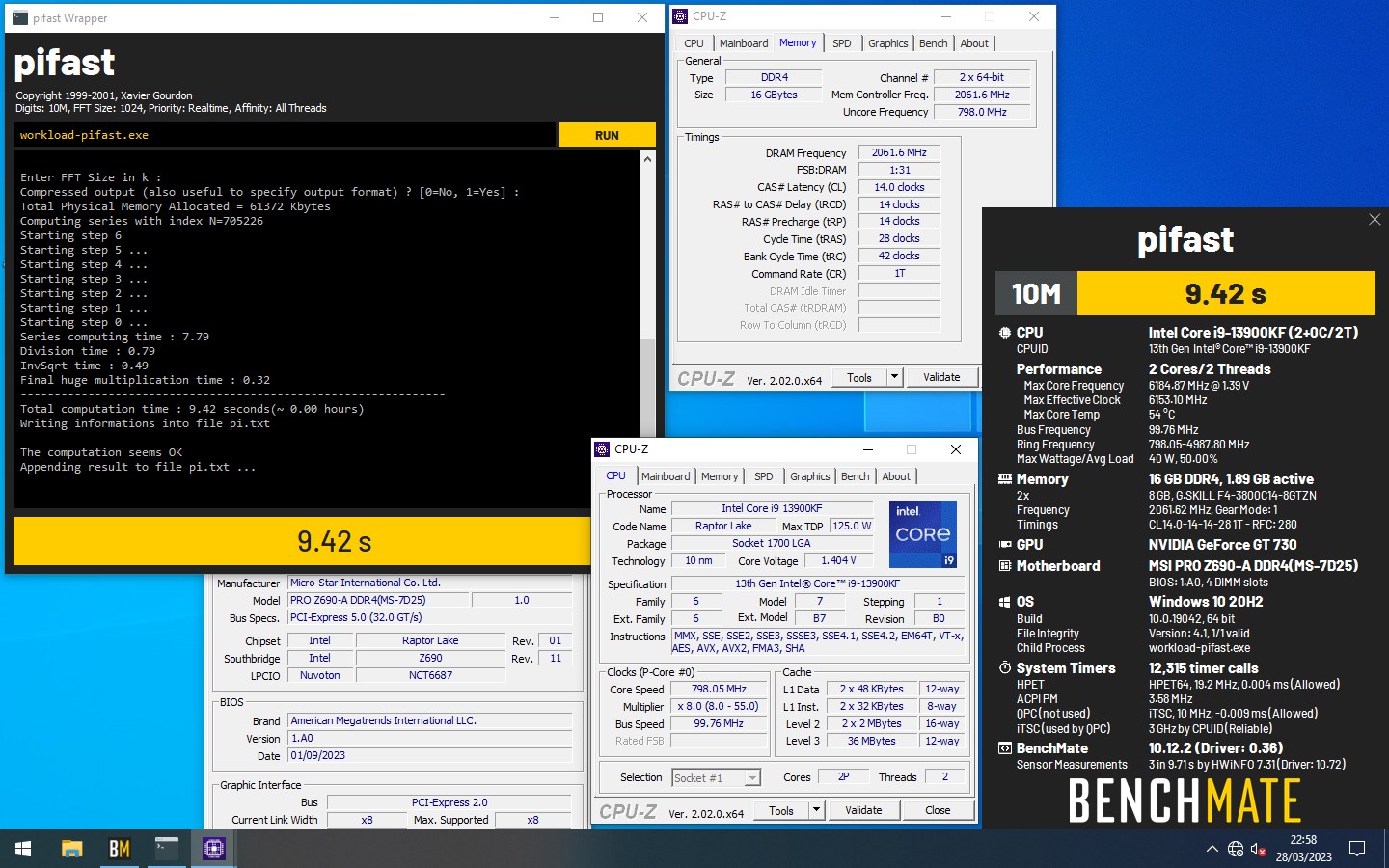Click DRAM Frequency value 2061.6 MHz

899,152
